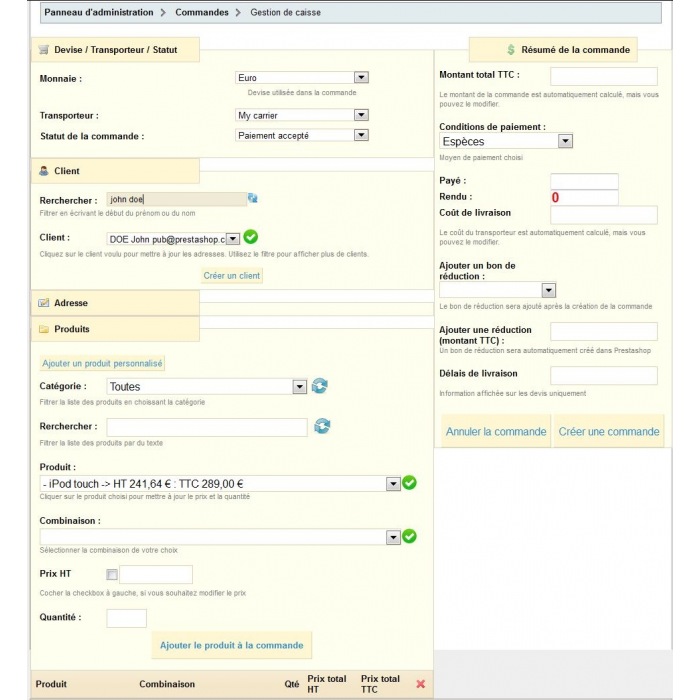
Task: Open the Combinaison dropdown
Action: tap(220, 537)
